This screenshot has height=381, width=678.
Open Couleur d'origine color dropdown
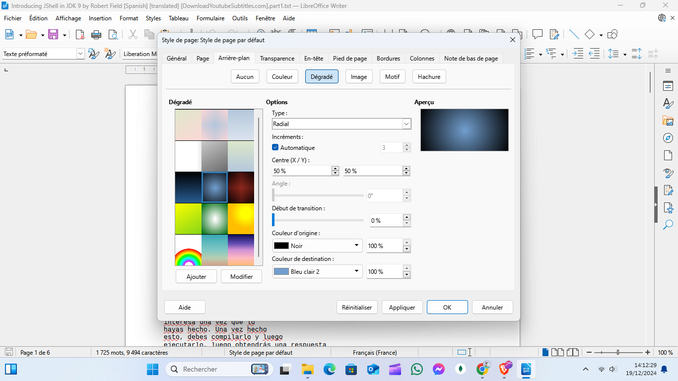point(317,246)
